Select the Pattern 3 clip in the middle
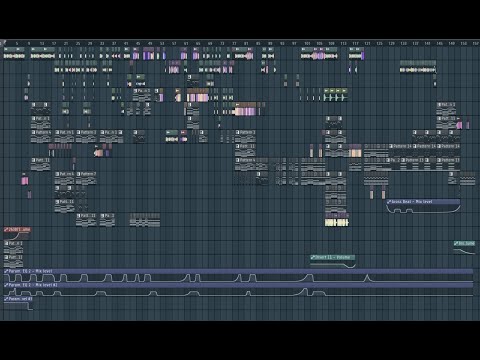 tap(246, 137)
